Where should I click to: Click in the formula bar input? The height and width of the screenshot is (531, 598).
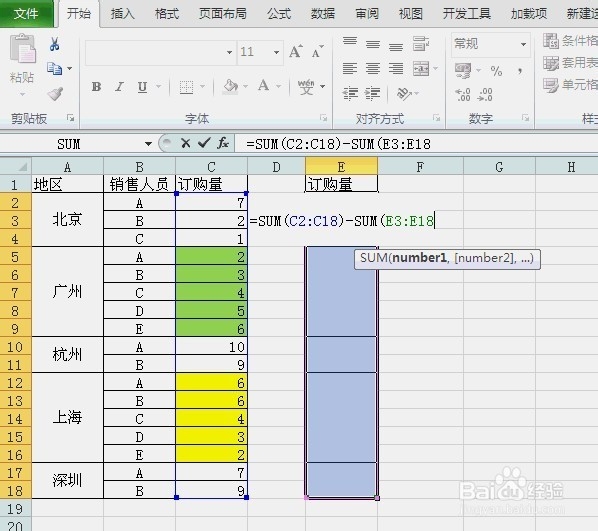coord(416,144)
